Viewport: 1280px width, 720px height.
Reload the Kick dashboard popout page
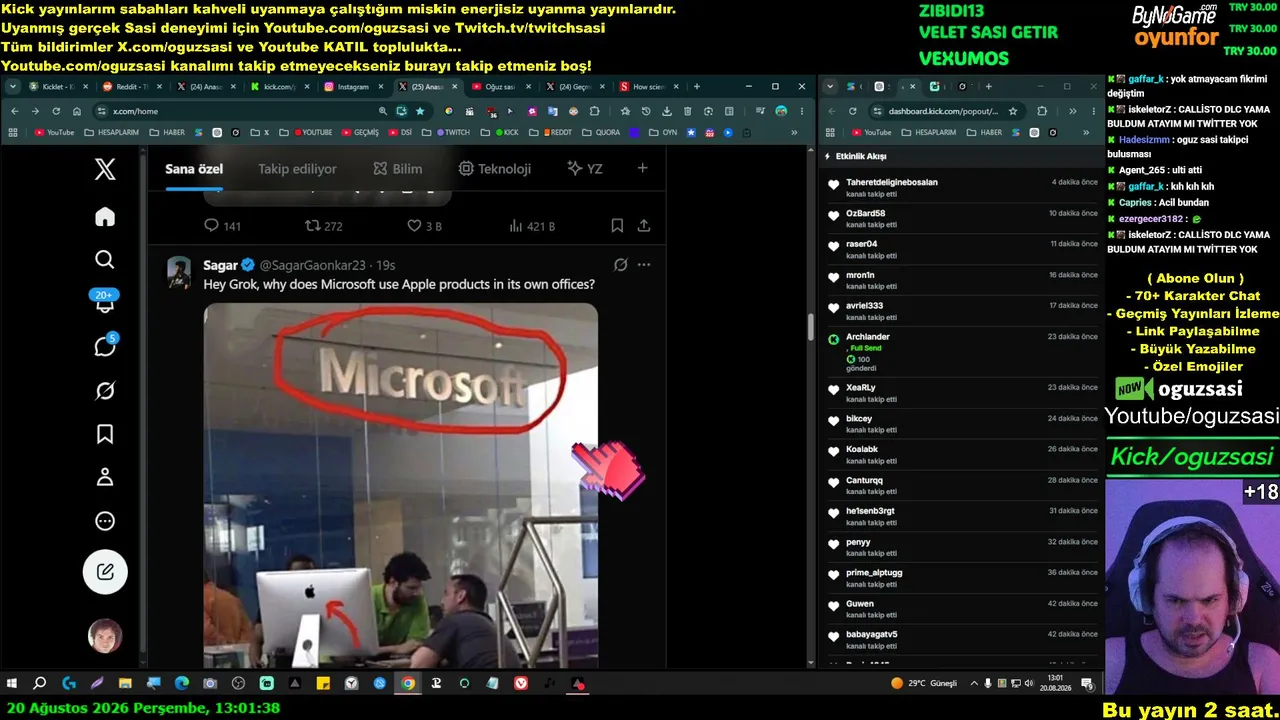point(852,111)
